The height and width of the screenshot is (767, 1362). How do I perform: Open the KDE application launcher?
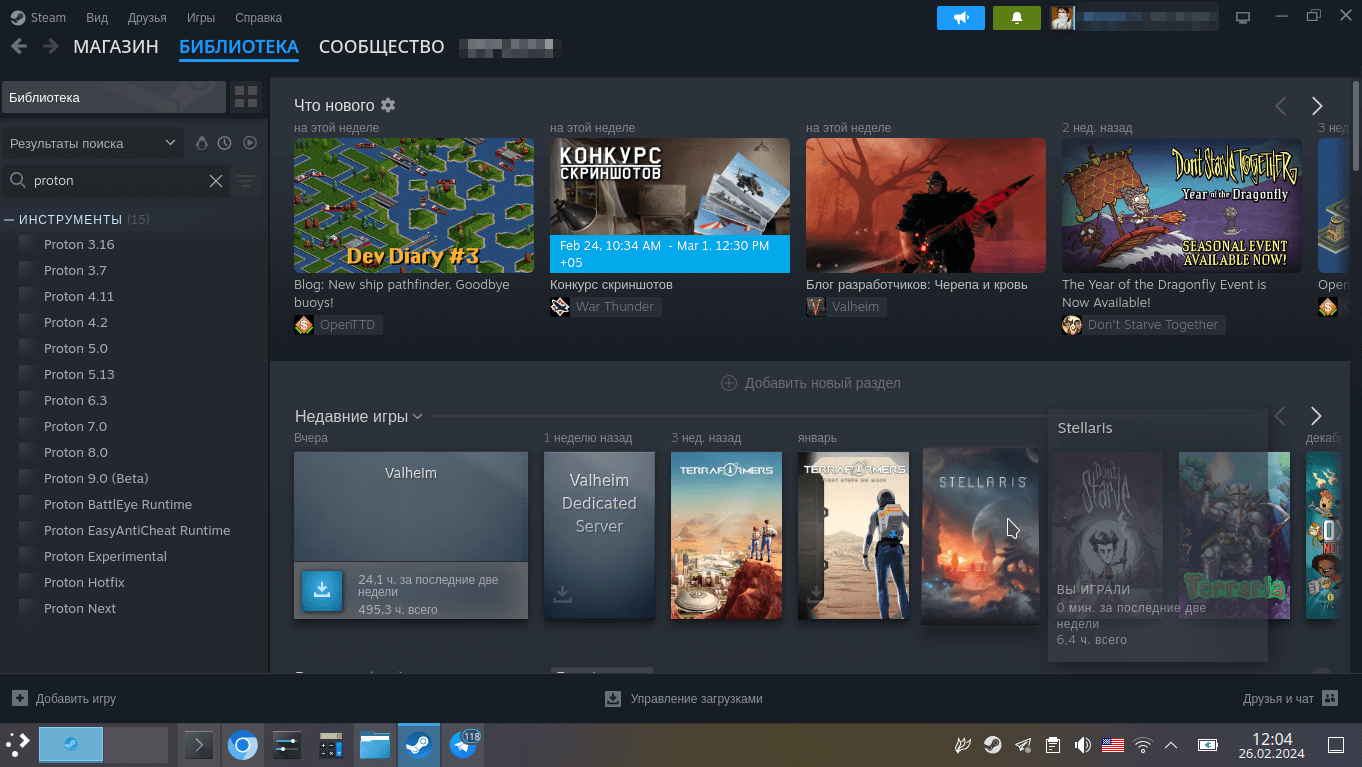pos(18,745)
